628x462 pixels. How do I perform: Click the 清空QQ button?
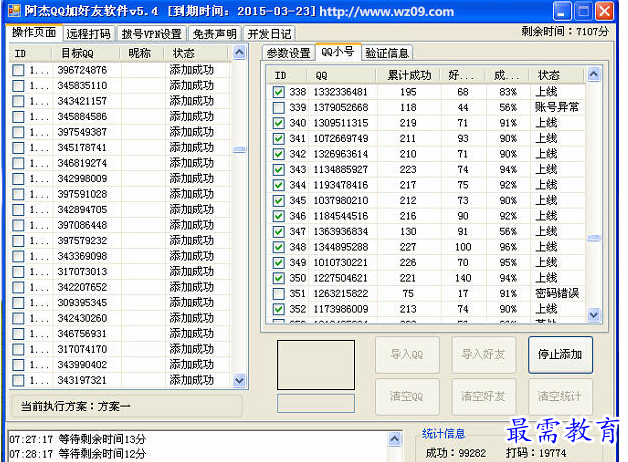click(407, 397)
